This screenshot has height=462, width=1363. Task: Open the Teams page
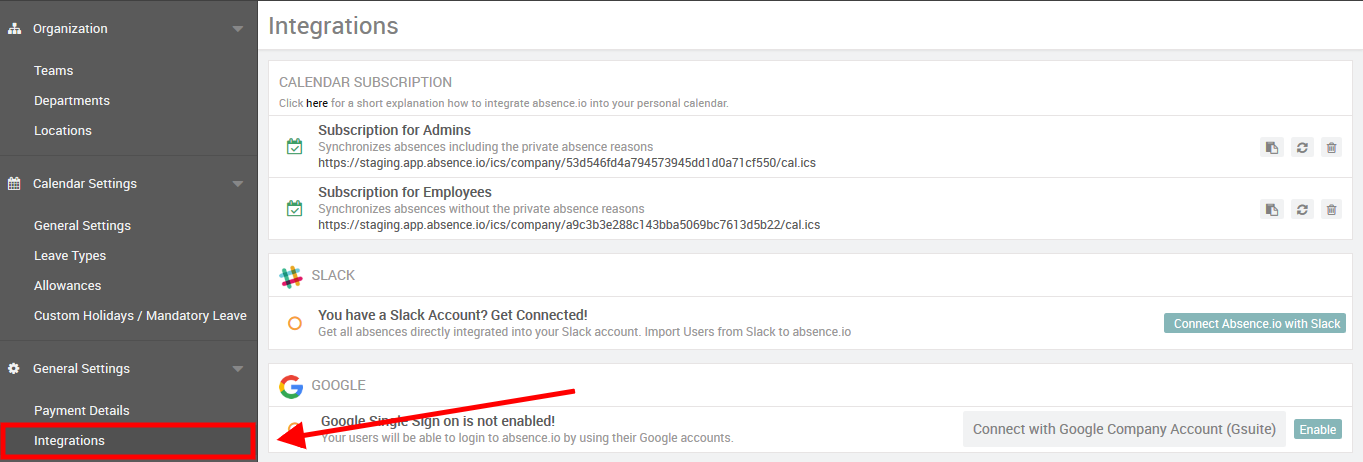(x=53, y=71)
